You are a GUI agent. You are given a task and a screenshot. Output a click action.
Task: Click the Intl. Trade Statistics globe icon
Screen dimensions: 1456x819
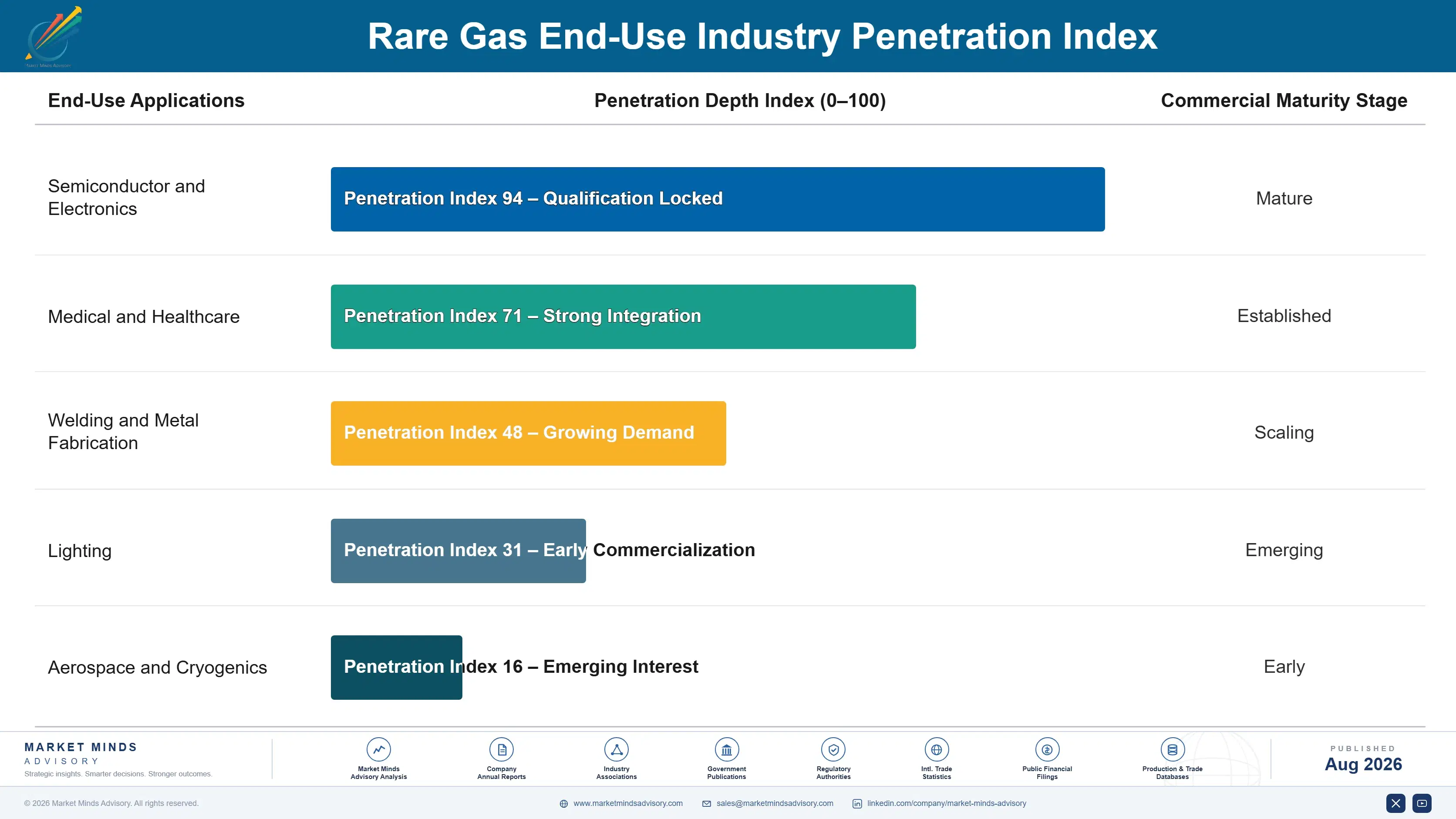pos(937,749)
